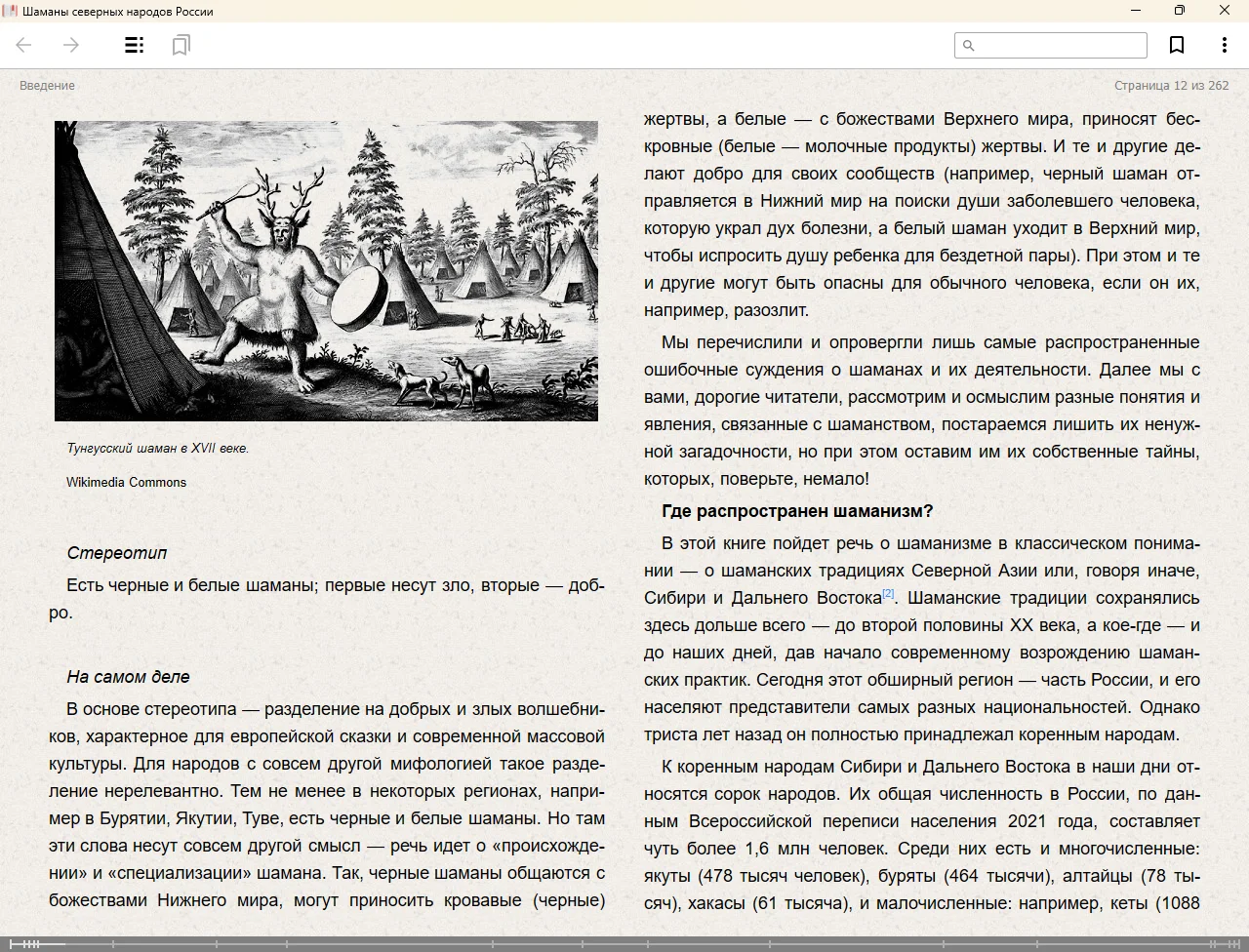Show the bookmarks panel
Screen dimensions: 1249x952
click(181, 45)
